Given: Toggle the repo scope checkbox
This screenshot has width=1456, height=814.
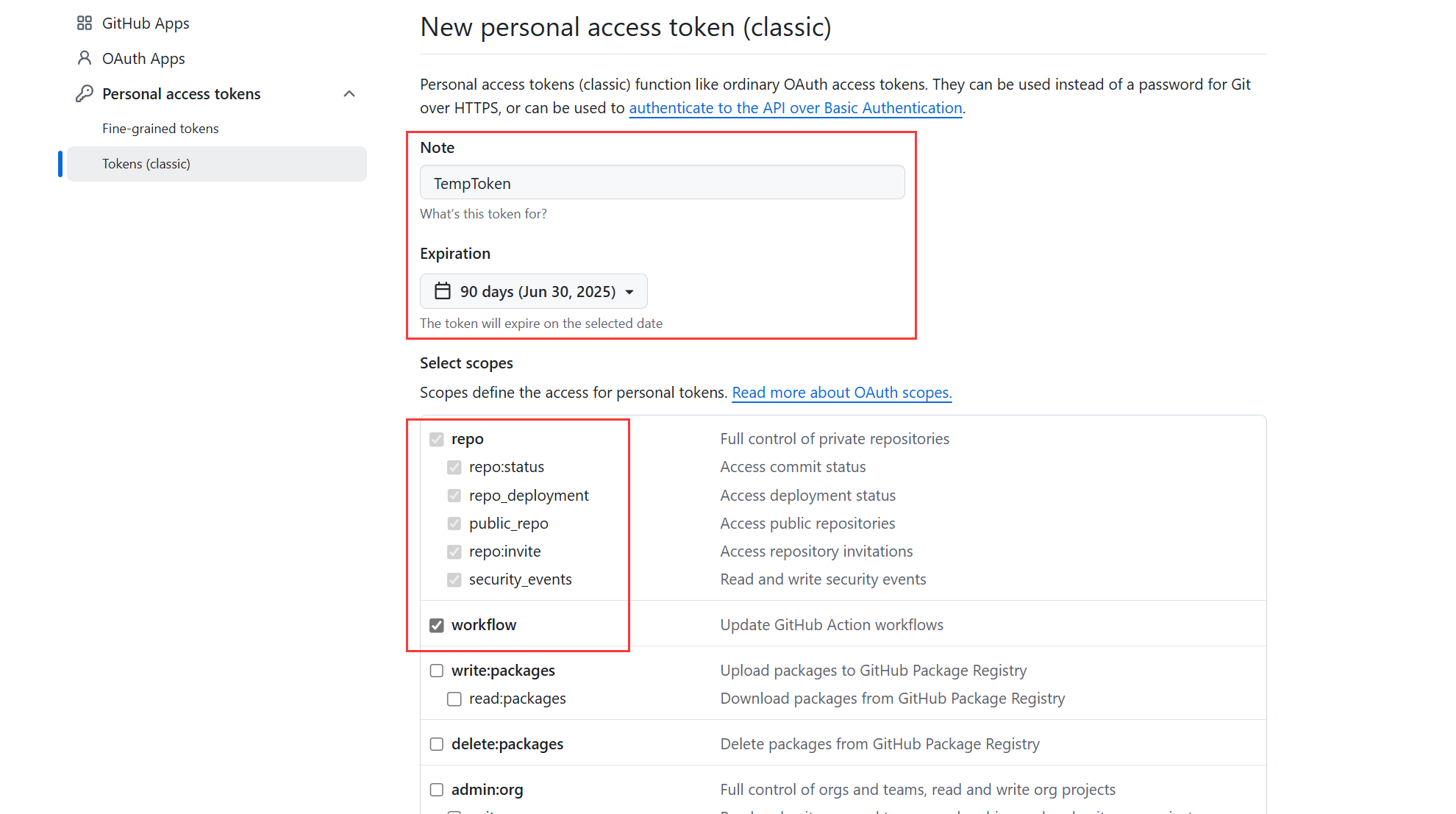Looking at the screenshot, I should (437, 439).
